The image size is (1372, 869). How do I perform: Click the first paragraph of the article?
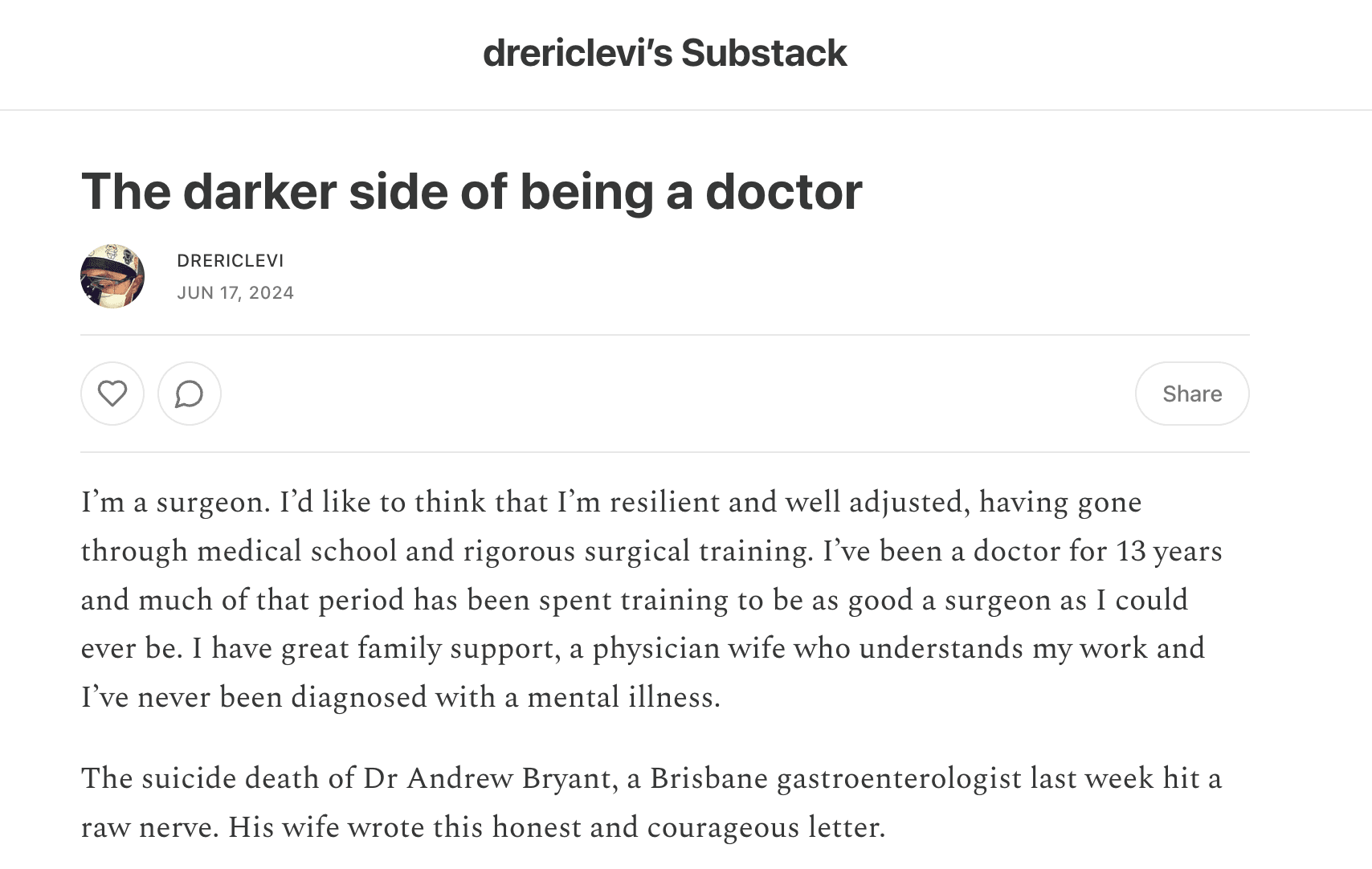coord(643,598)
